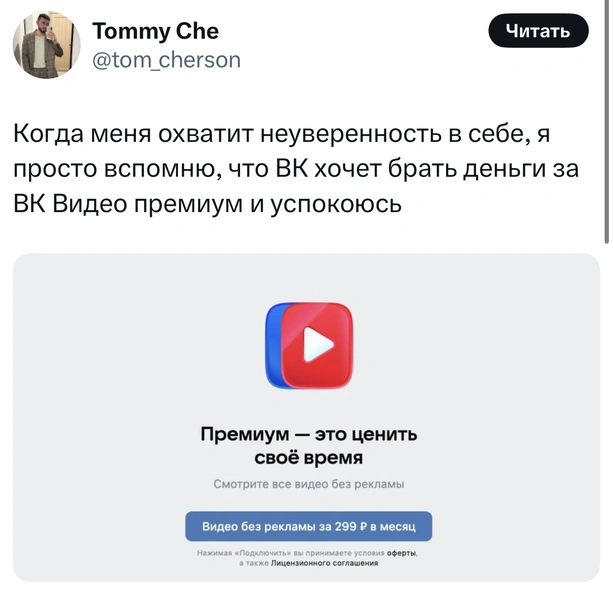Click the disclaimer text 'Нажимая «Подключить»'

(245, 553)
